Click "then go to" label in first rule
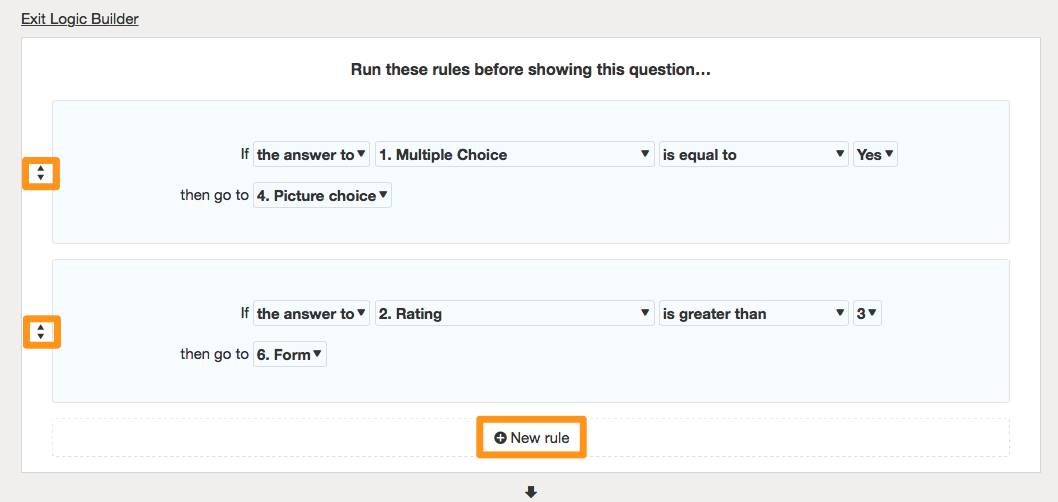The width and height of the screenshot is (1058, 502). click(214, 196)
